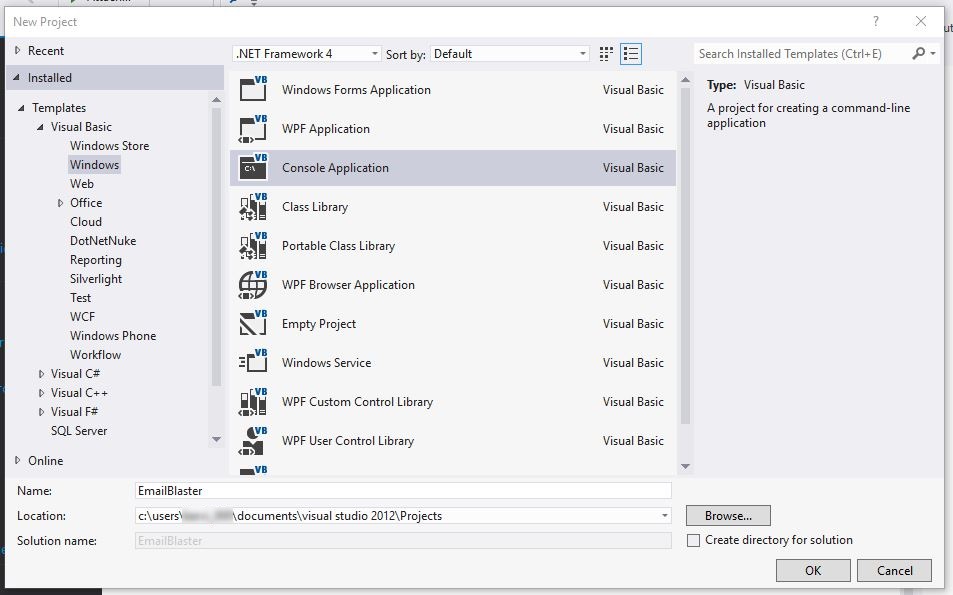The width and height of the screenshot is (953, 595).
Task: Switch to small icons view
Action: [x=606, y=54]
